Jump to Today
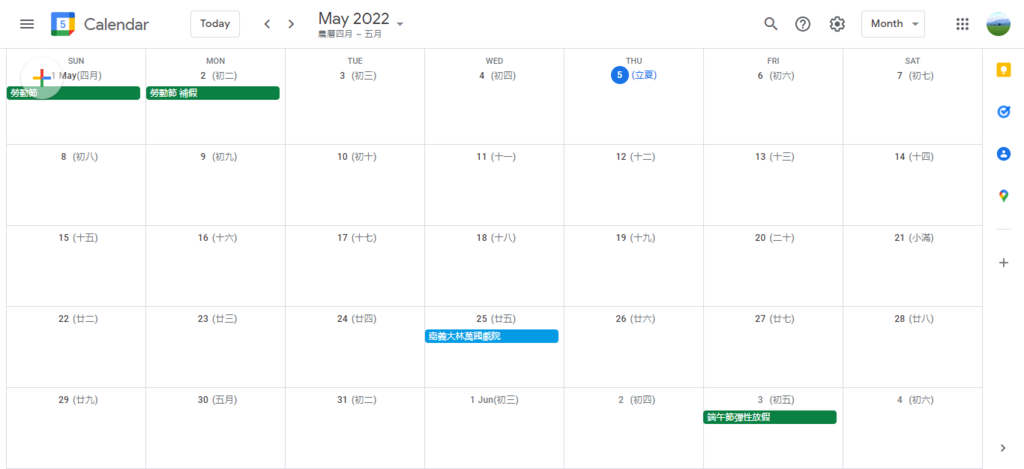The width and height of the screenshot is (1024, 469). [x=215, y=24]
